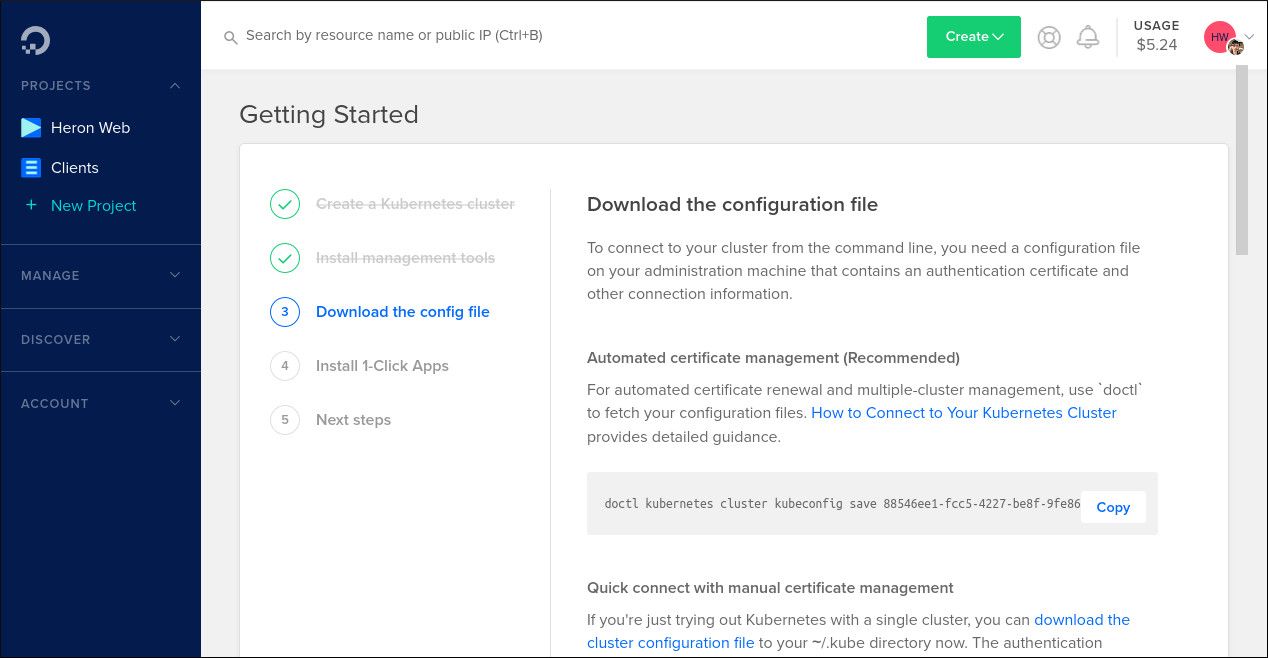Open the Heron Web project

[x=90, y=128]
